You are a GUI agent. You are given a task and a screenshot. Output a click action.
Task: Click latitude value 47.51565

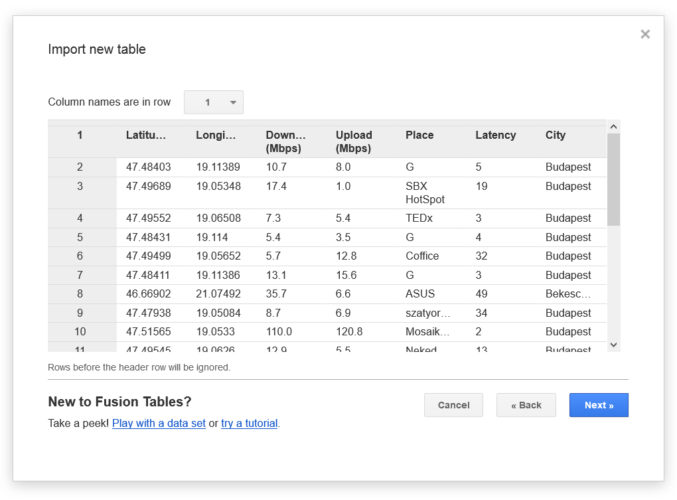[148, 332]
